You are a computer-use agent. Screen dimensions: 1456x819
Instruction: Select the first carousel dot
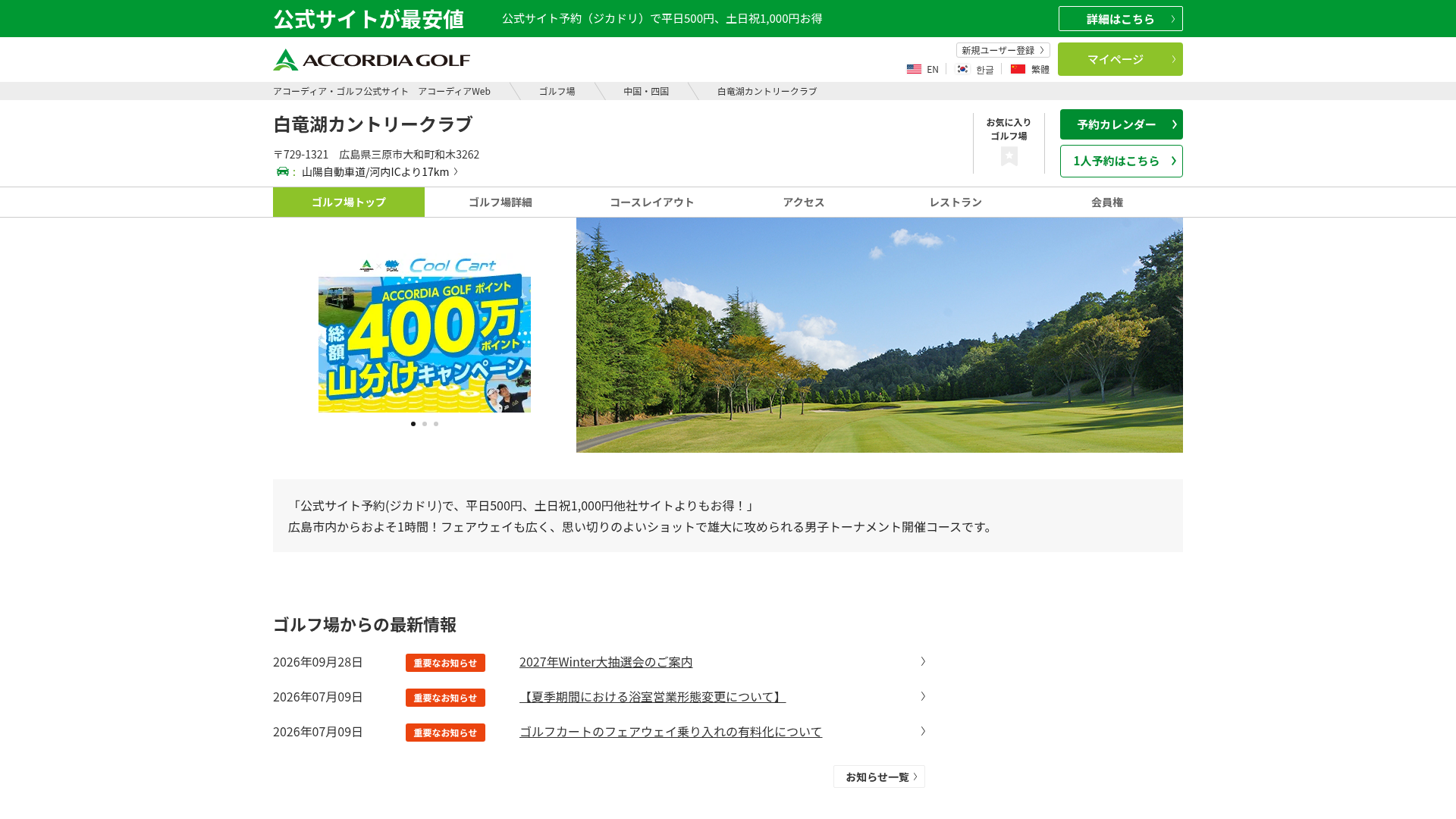point(413,424)
